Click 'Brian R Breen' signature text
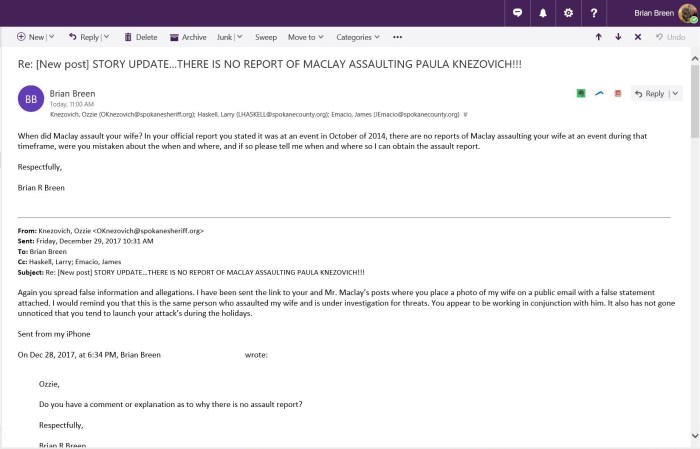 (41, 188)
